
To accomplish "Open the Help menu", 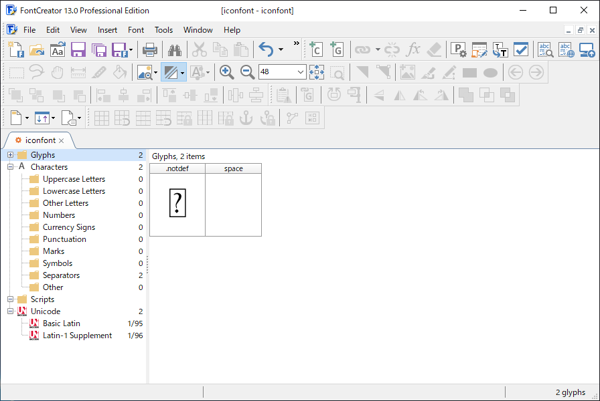I will click(232, 30).
